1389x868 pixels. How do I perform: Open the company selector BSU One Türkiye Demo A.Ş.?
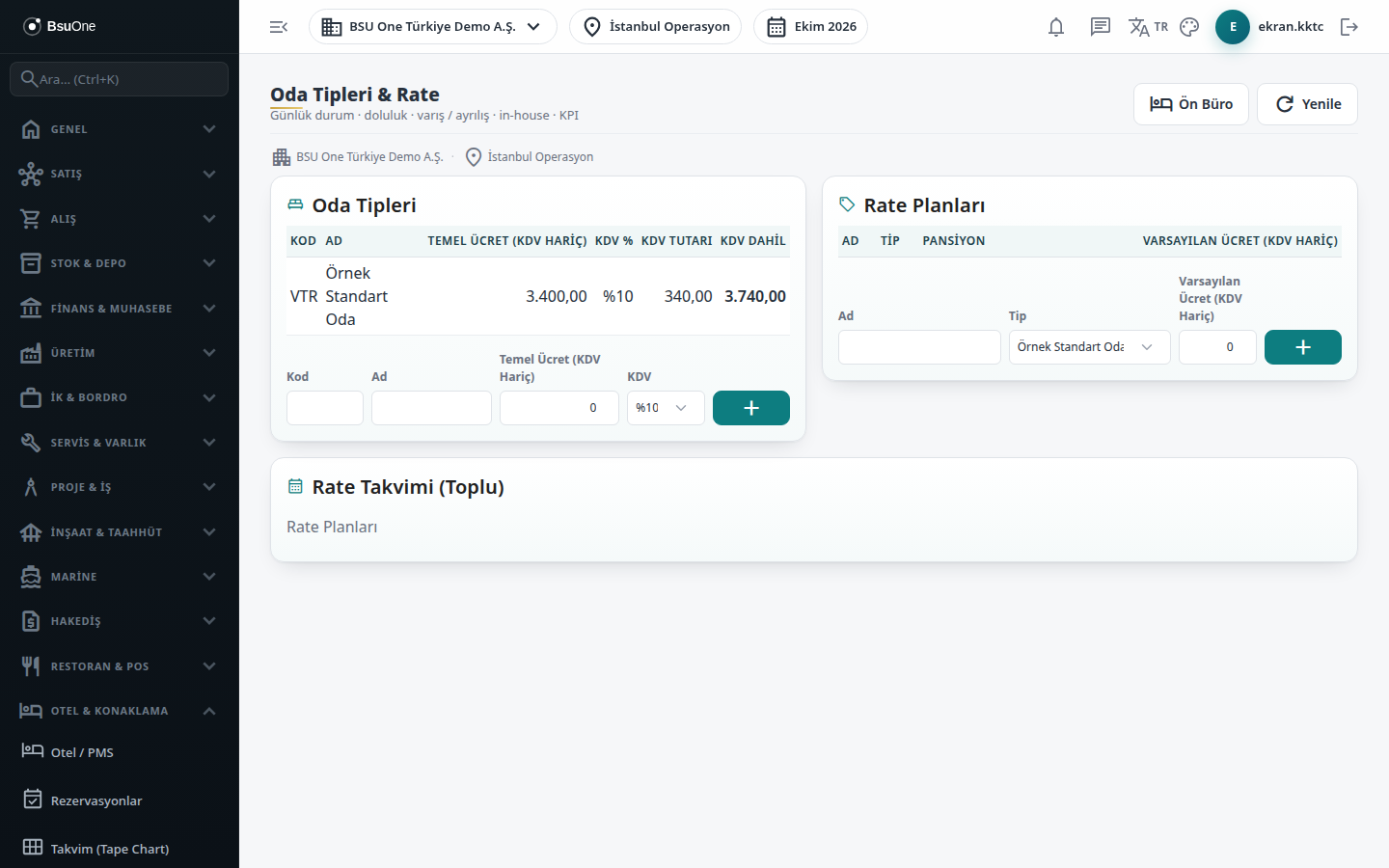(433, 27)
